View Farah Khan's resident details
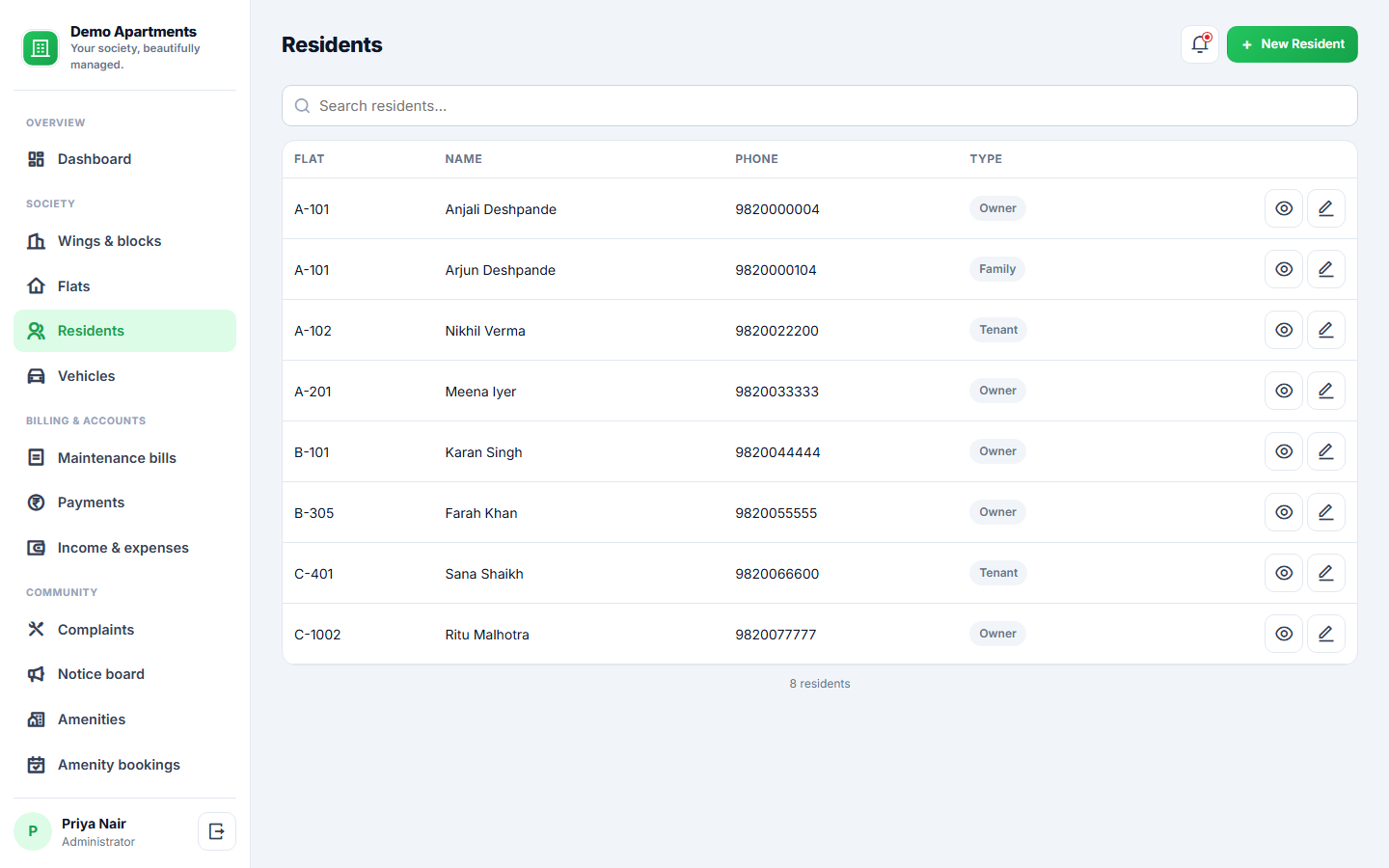This screenshot has height=868, width=1389. 1284,512
